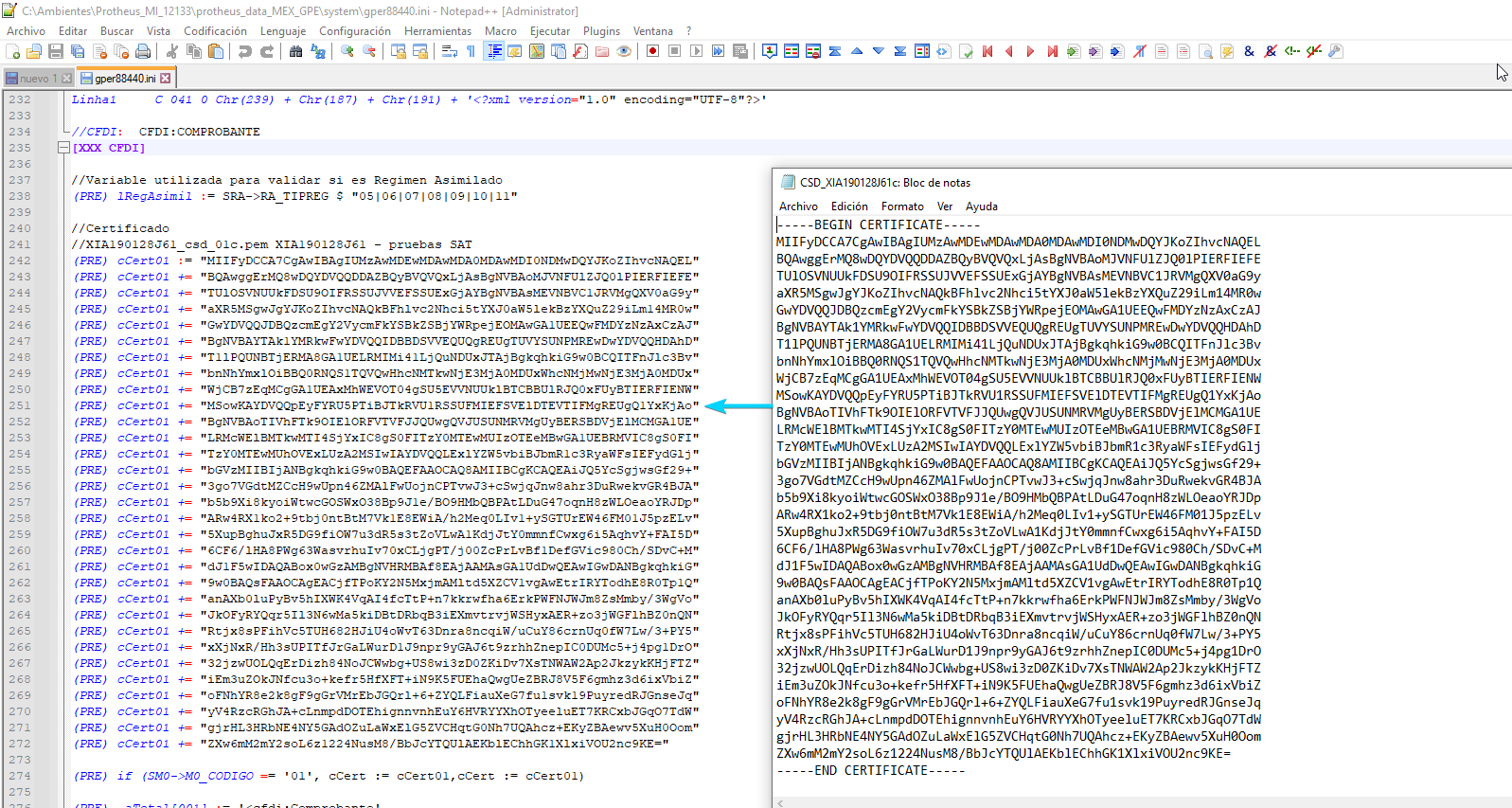Open Edición menu in Bloc de notas
Image resolution: width=1512 pixels, height=808 pixels.
[x=849, y=206]
